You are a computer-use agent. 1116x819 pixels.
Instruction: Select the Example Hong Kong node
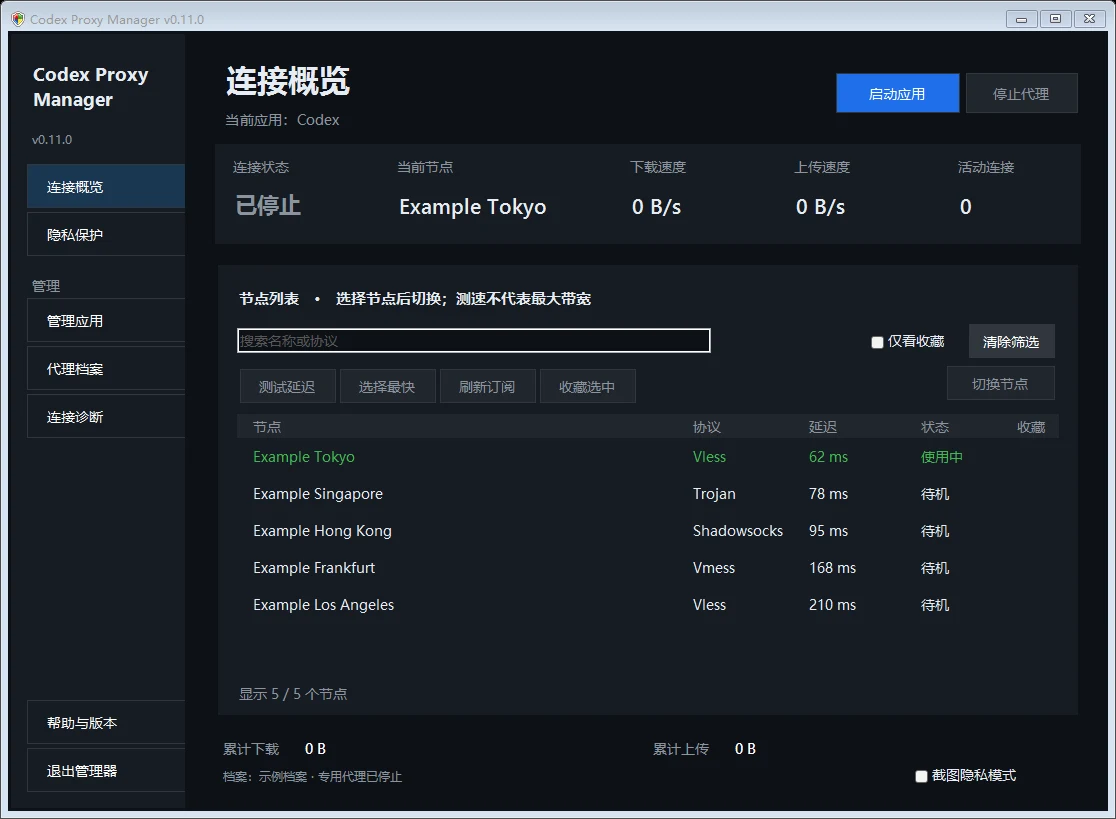[x=648, y=531]
